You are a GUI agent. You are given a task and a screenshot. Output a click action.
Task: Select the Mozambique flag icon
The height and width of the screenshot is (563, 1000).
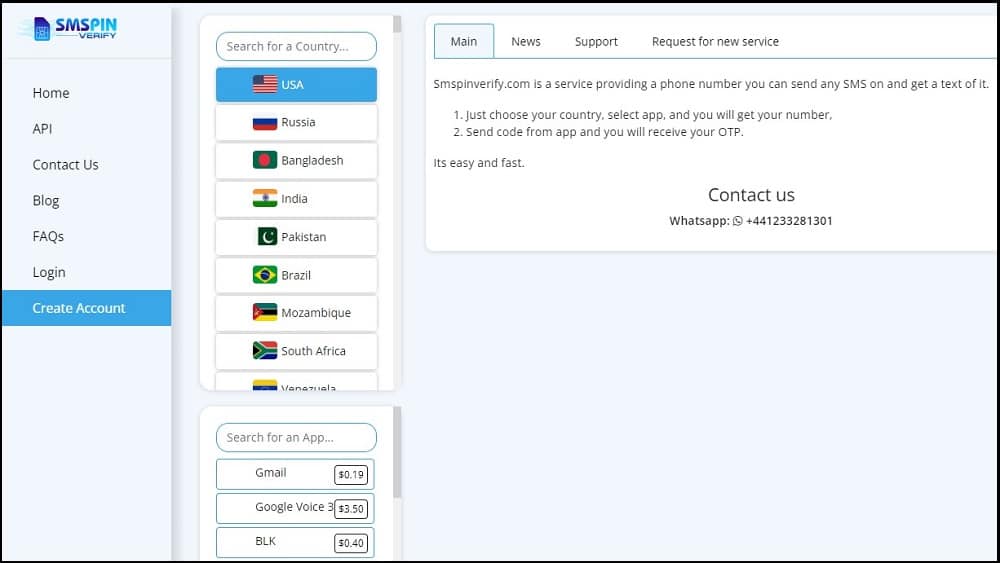point(265,312)
